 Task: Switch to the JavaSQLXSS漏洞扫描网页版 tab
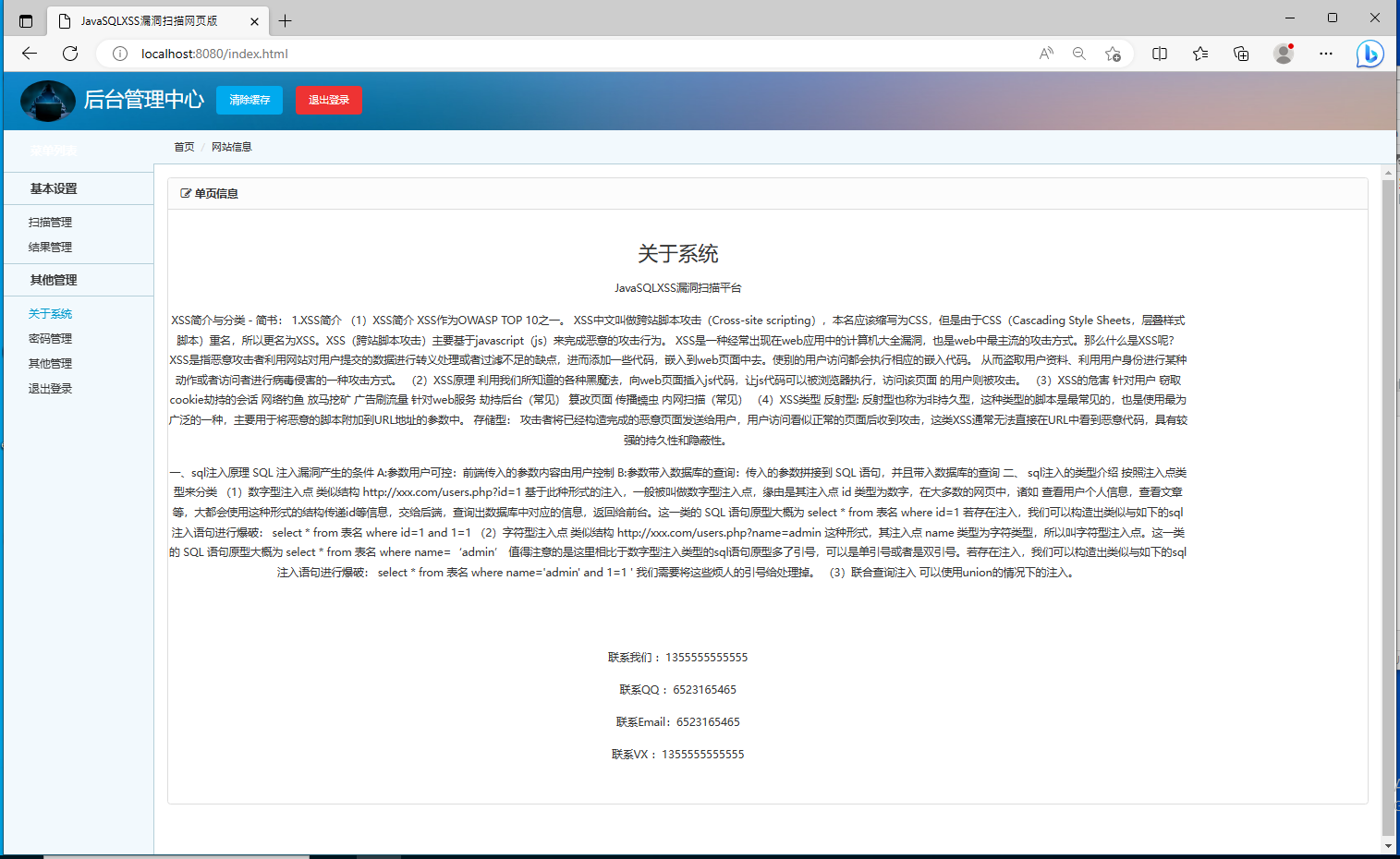(x=148, y=20)
